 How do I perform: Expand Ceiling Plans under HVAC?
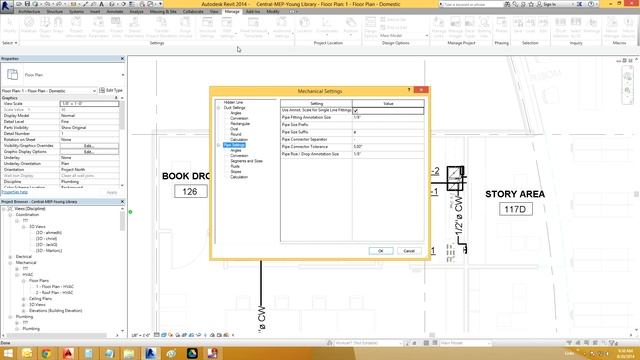[x=24, y=299]
